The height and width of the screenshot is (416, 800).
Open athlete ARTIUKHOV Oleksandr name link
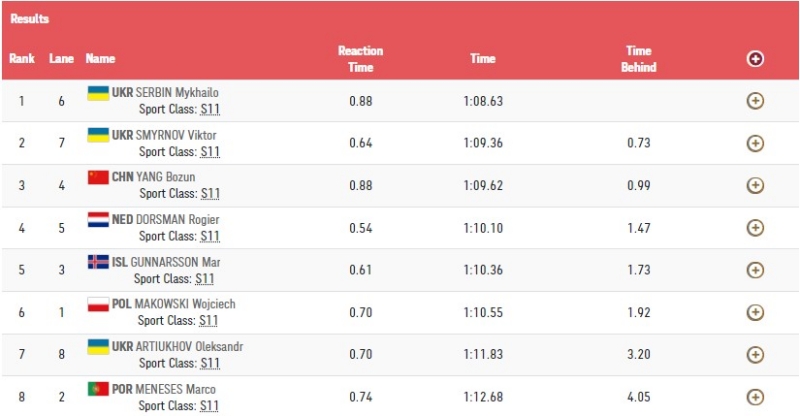[x=189, y=347]
